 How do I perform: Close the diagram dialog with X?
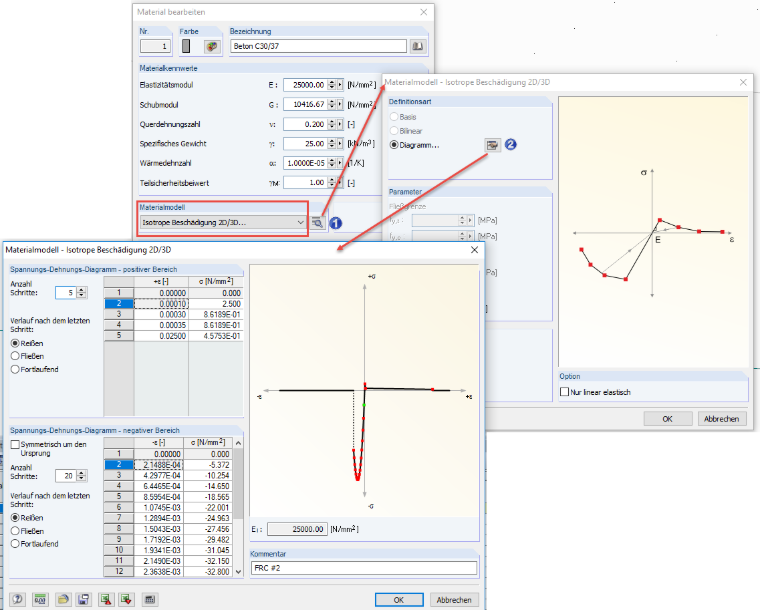[475, 250]
